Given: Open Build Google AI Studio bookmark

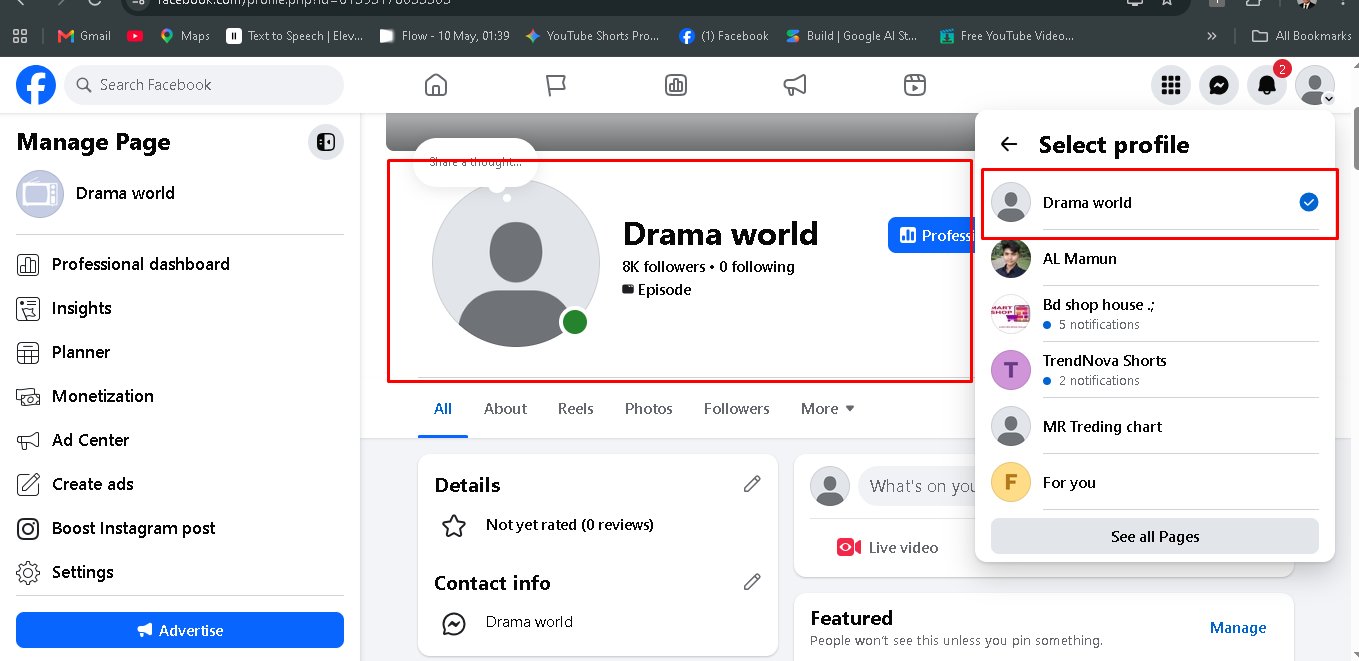Looking at the screenshot, I should click(852, 35).
